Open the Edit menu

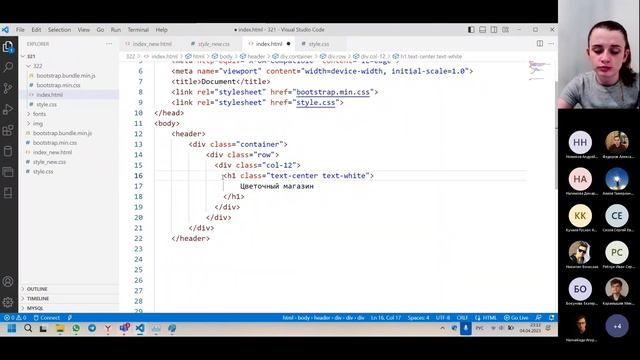pos(36,30)
